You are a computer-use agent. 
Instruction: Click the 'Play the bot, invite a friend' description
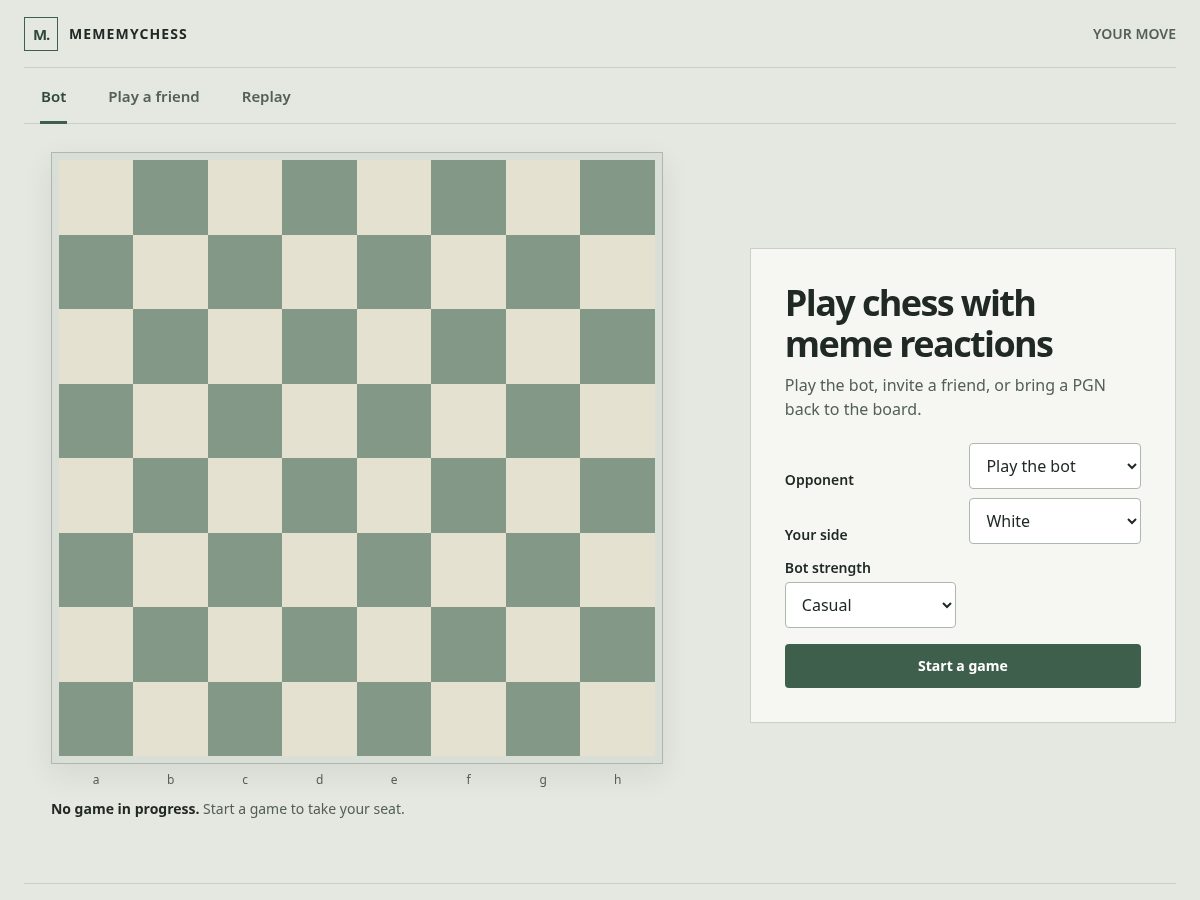tap(945, 397)
